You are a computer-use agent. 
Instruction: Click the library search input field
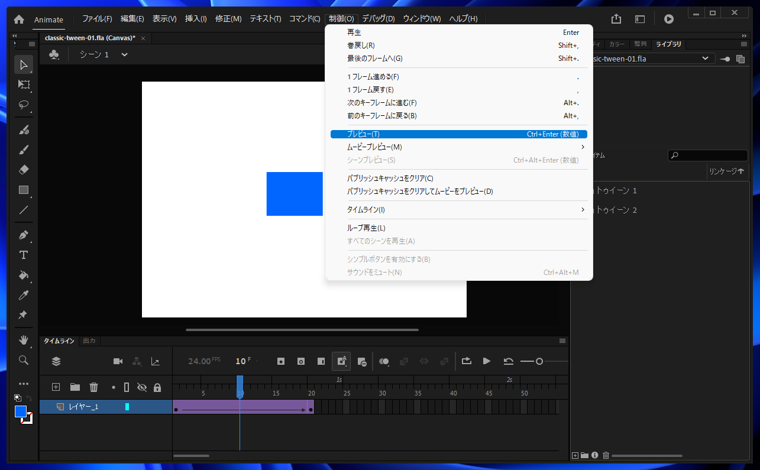[x=712, y=156]
